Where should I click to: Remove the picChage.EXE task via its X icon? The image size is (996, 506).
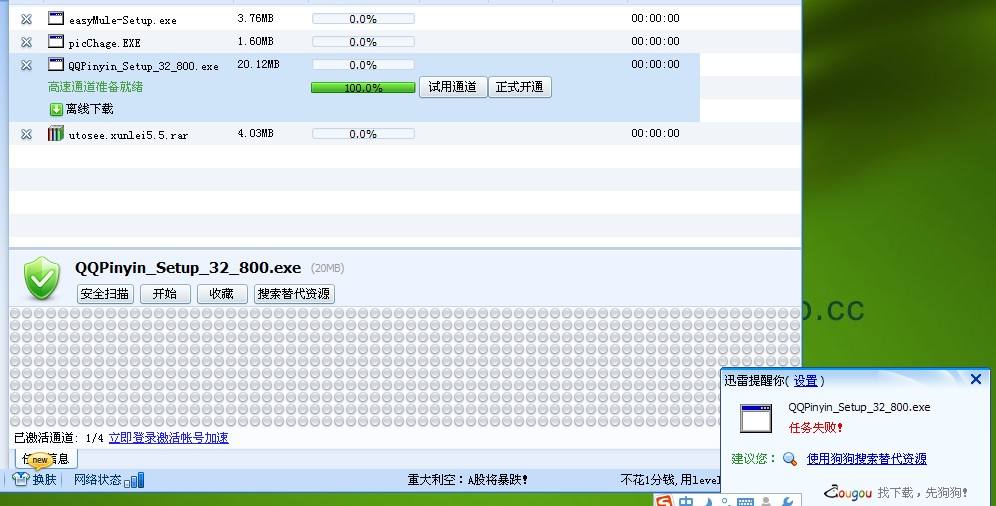click(x=26, y=42)
